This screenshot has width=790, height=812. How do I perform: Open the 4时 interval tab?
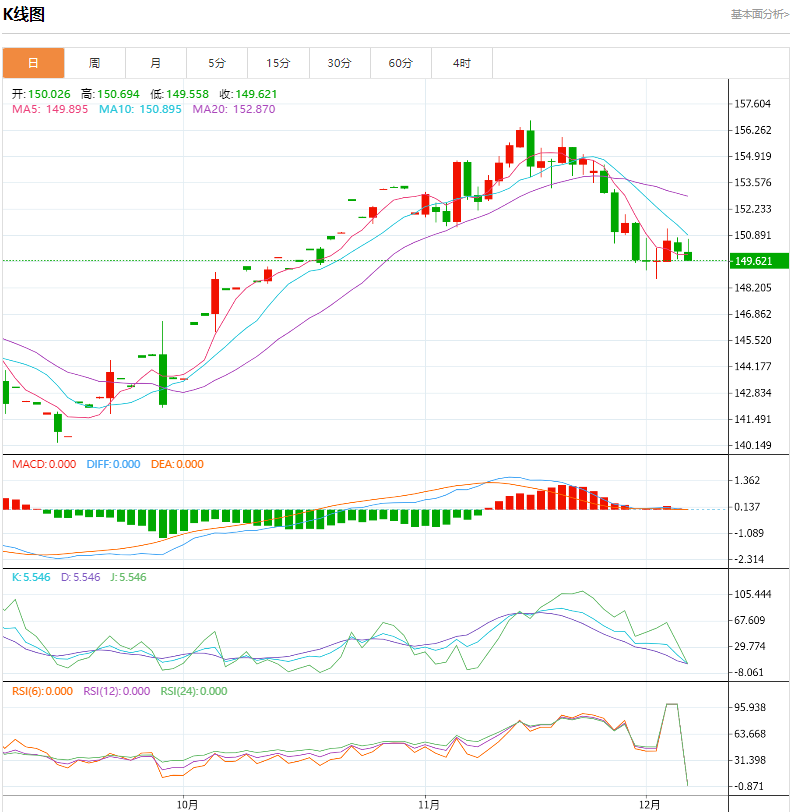pos(462,63)
